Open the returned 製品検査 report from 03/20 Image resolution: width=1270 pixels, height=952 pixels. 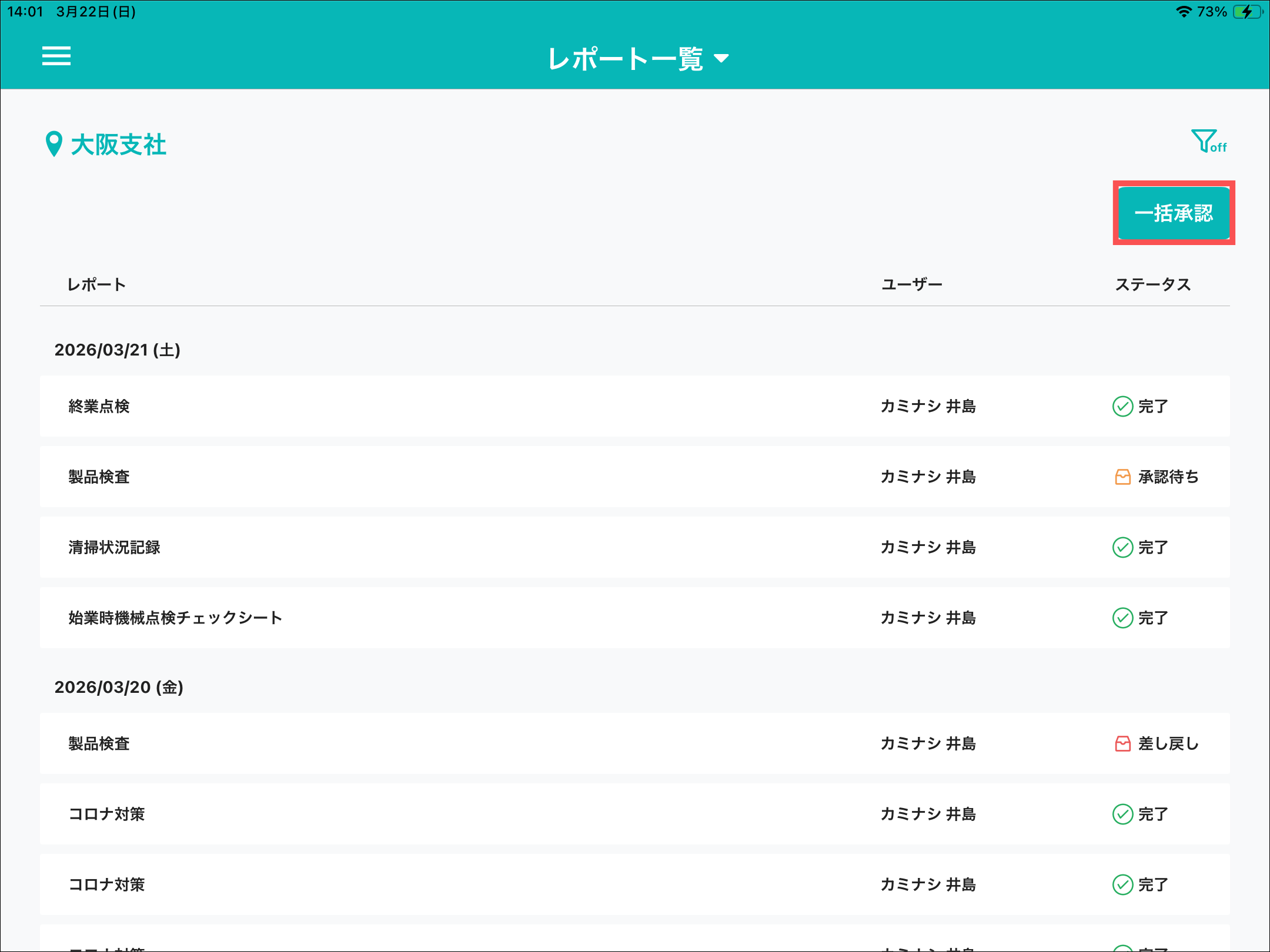click(x=99, y=743)
